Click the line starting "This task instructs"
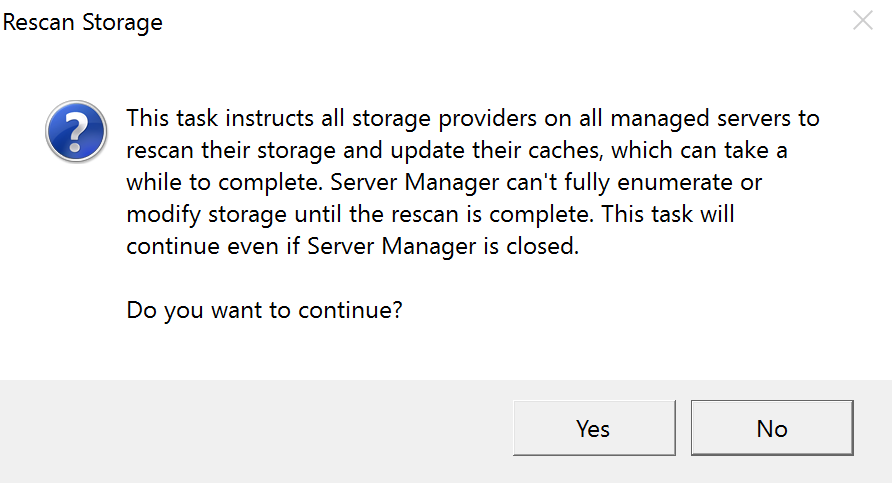The height and width of the screenshot is (483, 892). click(x=472, y=118)
